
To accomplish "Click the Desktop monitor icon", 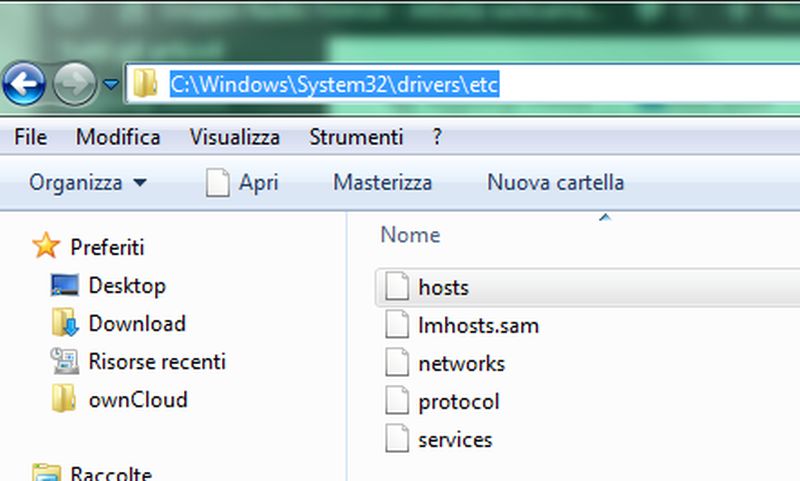I will (65, 285).
